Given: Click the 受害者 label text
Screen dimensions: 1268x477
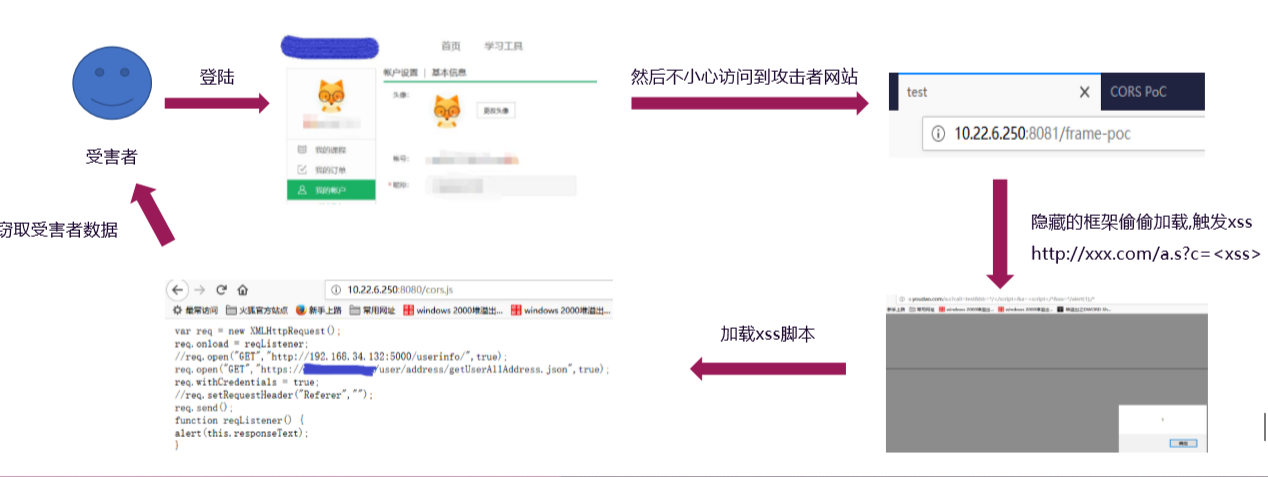Looking at the screenshot, I should coord(111,156).
